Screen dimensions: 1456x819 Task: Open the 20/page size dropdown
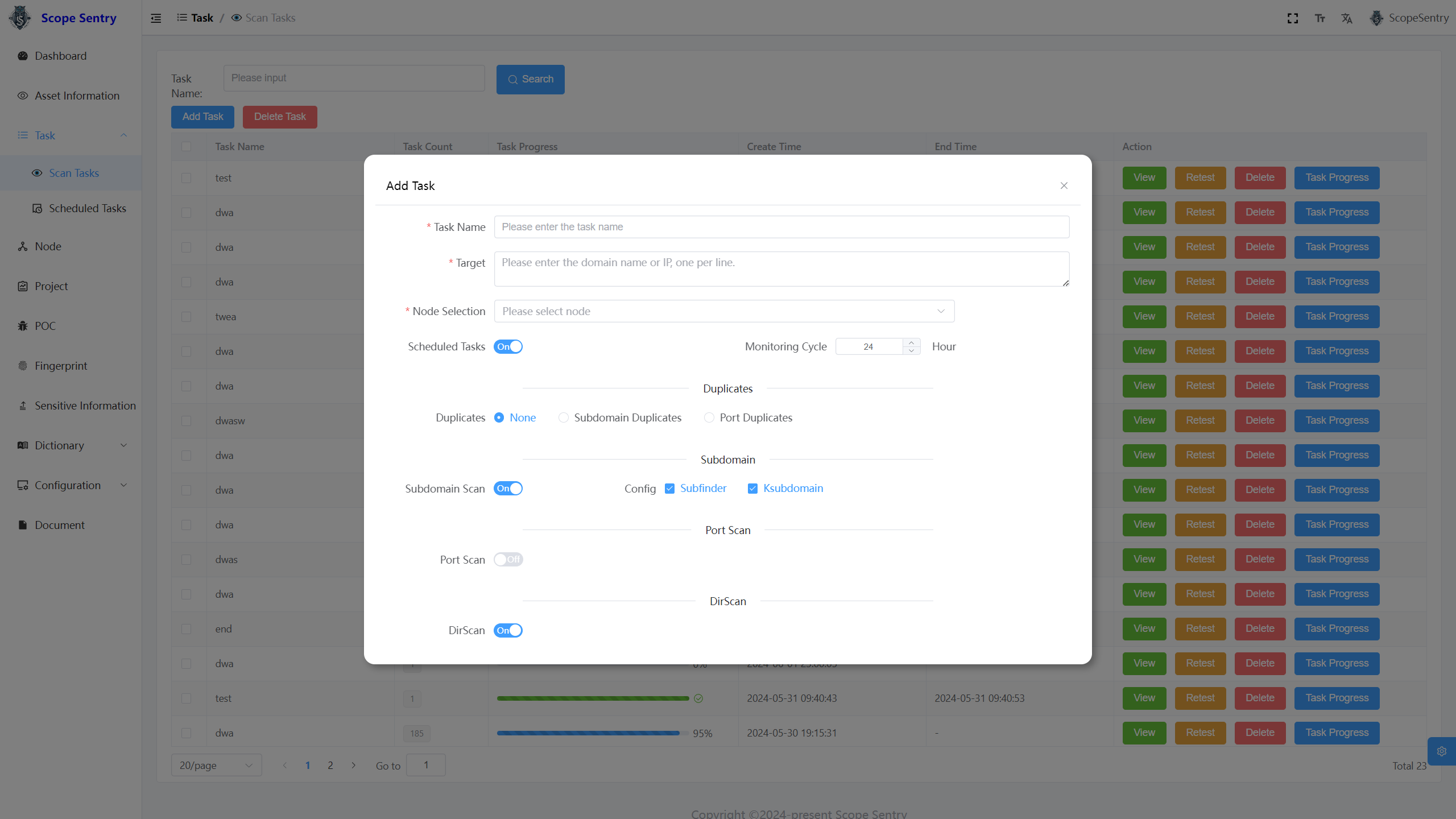click(216, 765)
